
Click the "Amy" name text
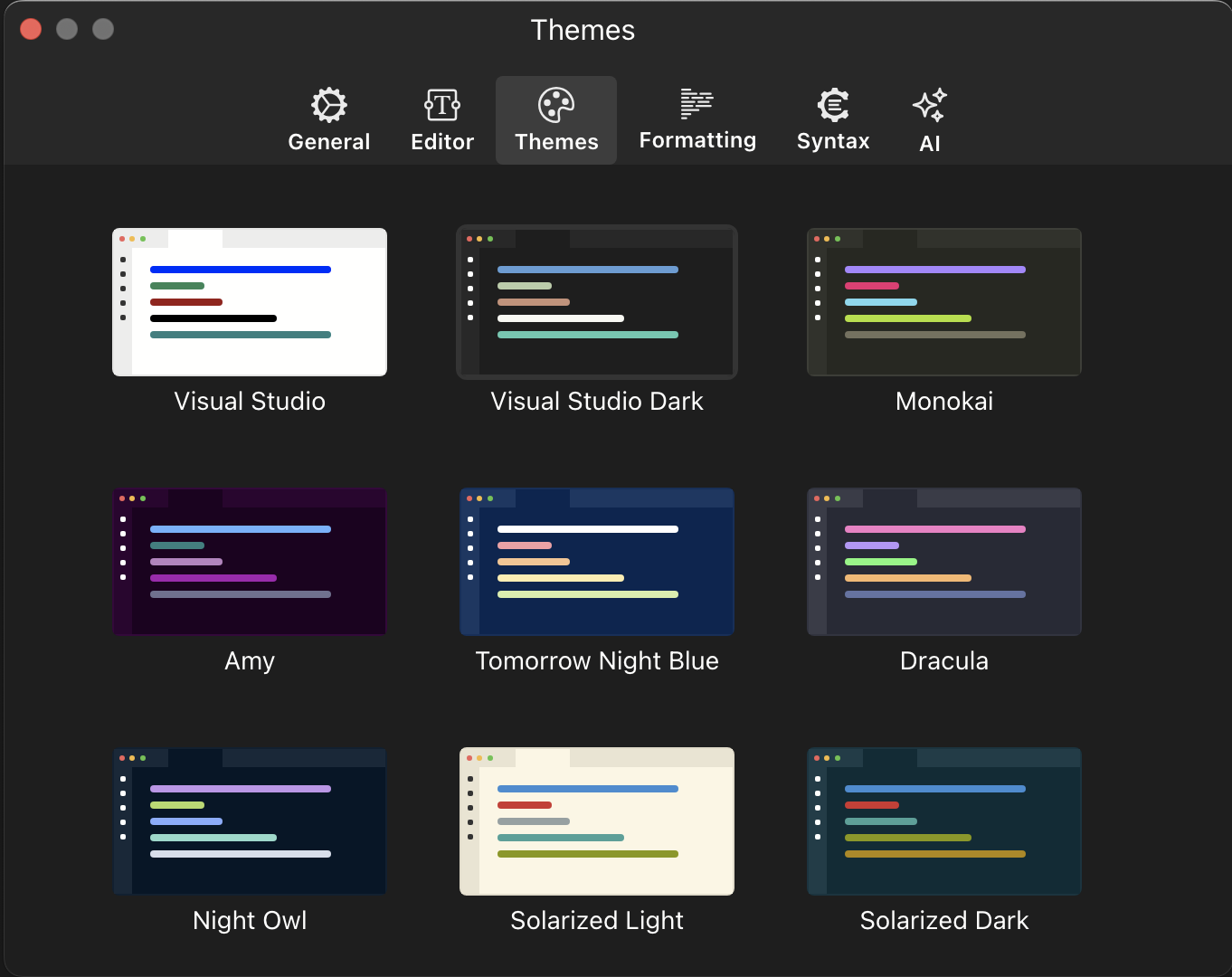coord(250,661)
